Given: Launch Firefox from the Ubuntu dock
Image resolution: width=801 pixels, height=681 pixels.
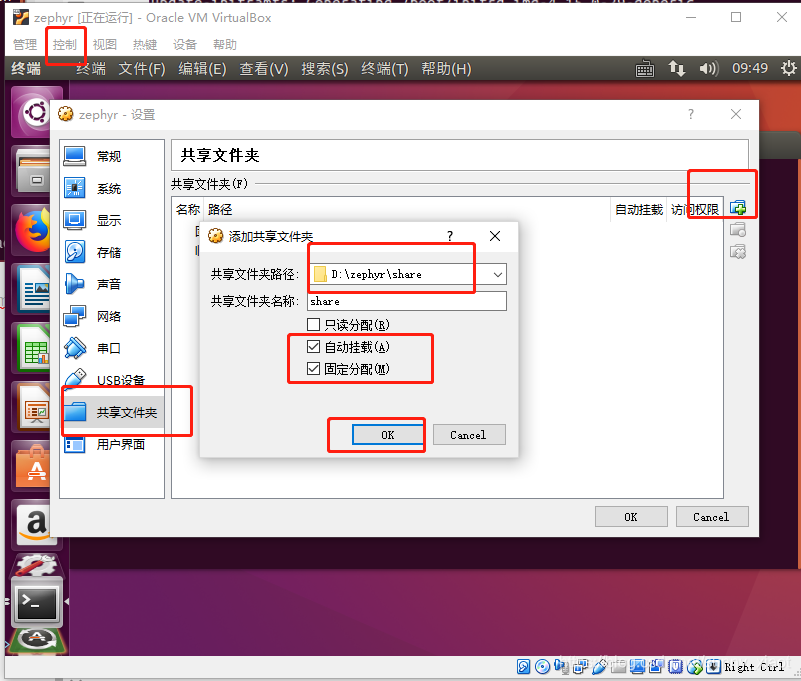Looking at the screenshot, I should pyautogui.click(x=34, y=229).
